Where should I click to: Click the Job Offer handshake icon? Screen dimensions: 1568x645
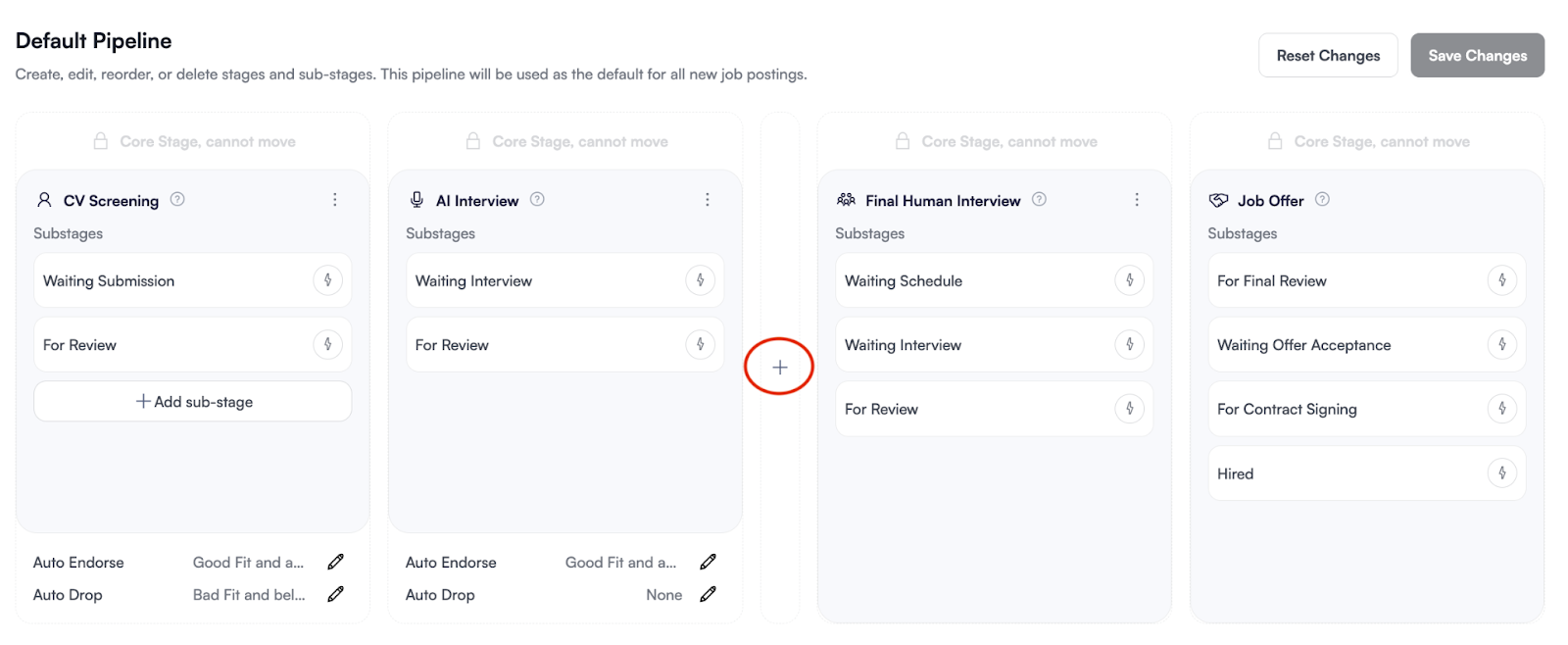point(1218,200)
